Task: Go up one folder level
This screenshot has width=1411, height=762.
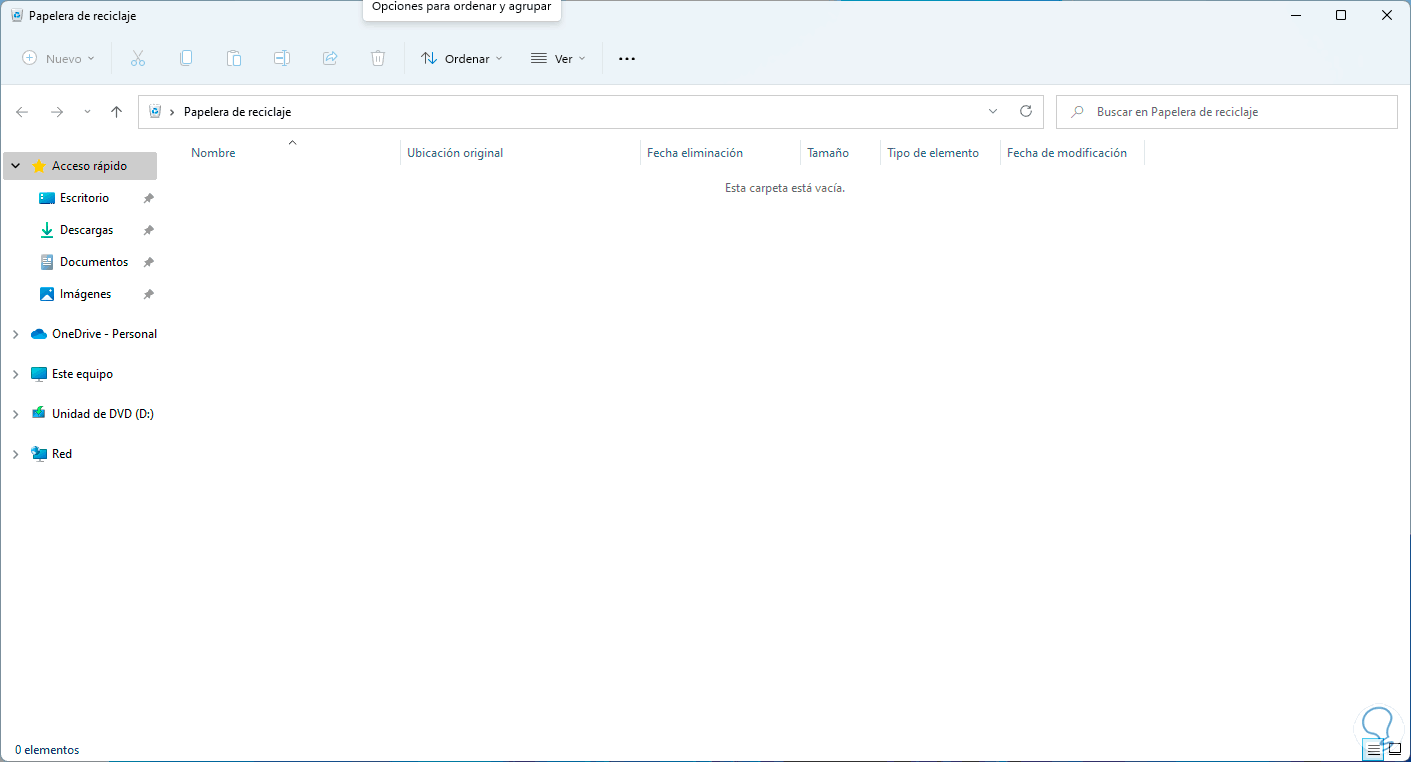Action: pyautogui.click(x=116, y=112)
